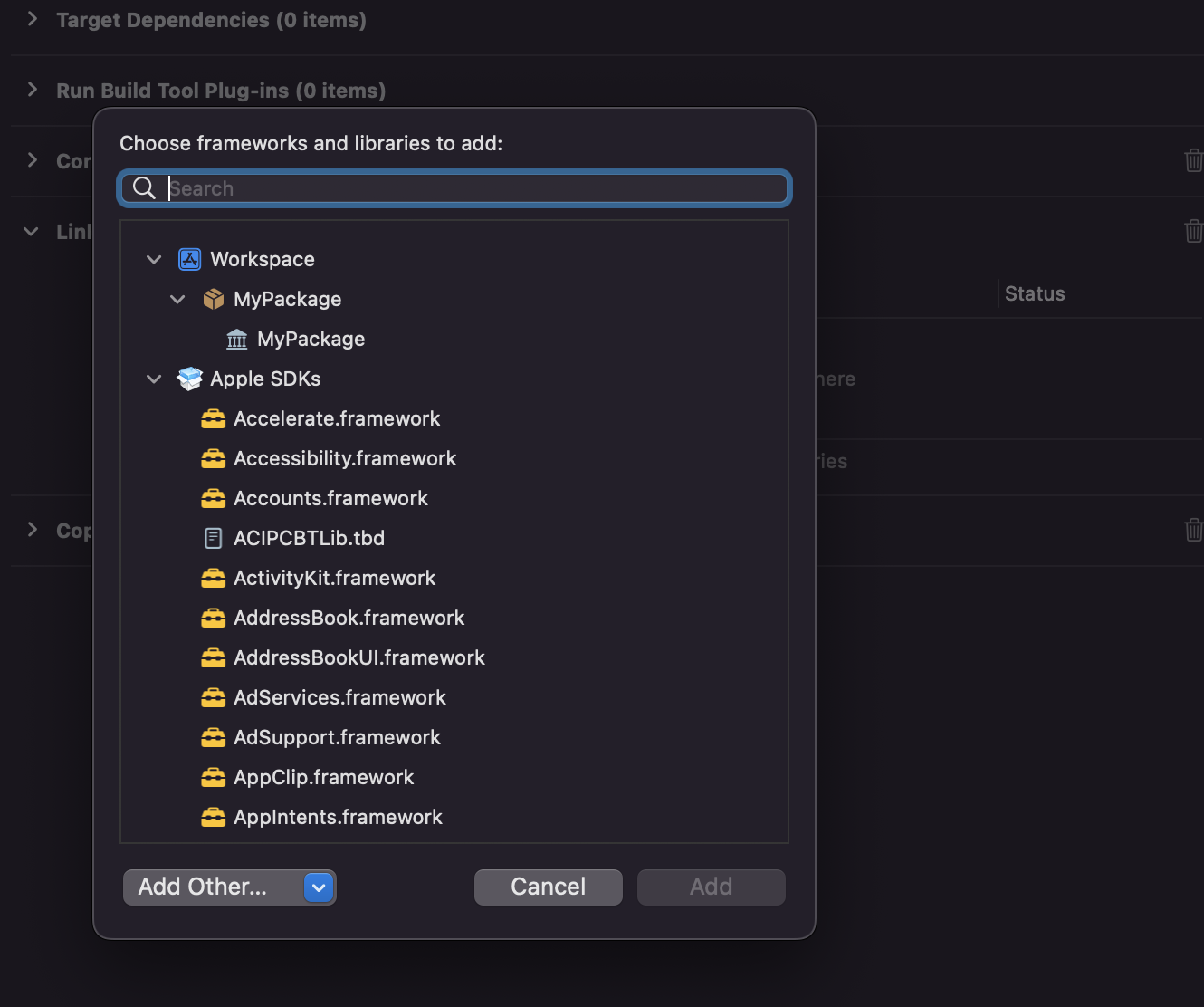This screenshot has width=1204, height=1007.
Task: Click the AddressBookUI.framework toolbox icon
Action: pyautogui.click(x=214, y=657)
